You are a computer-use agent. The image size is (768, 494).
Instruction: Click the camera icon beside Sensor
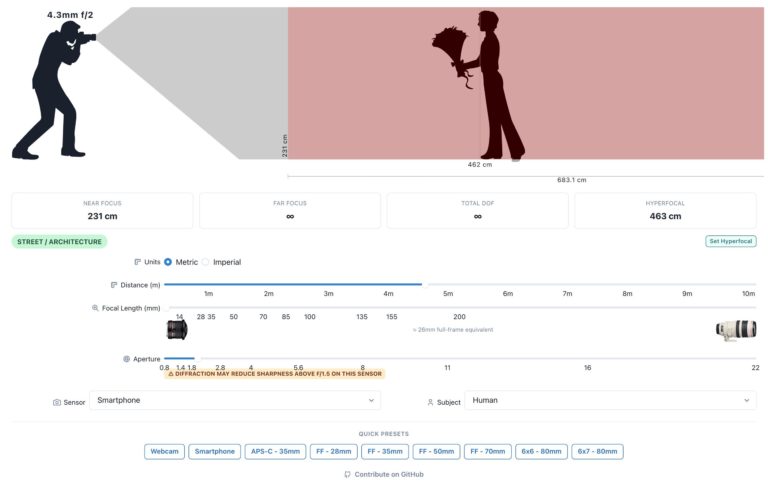[57, 402]
